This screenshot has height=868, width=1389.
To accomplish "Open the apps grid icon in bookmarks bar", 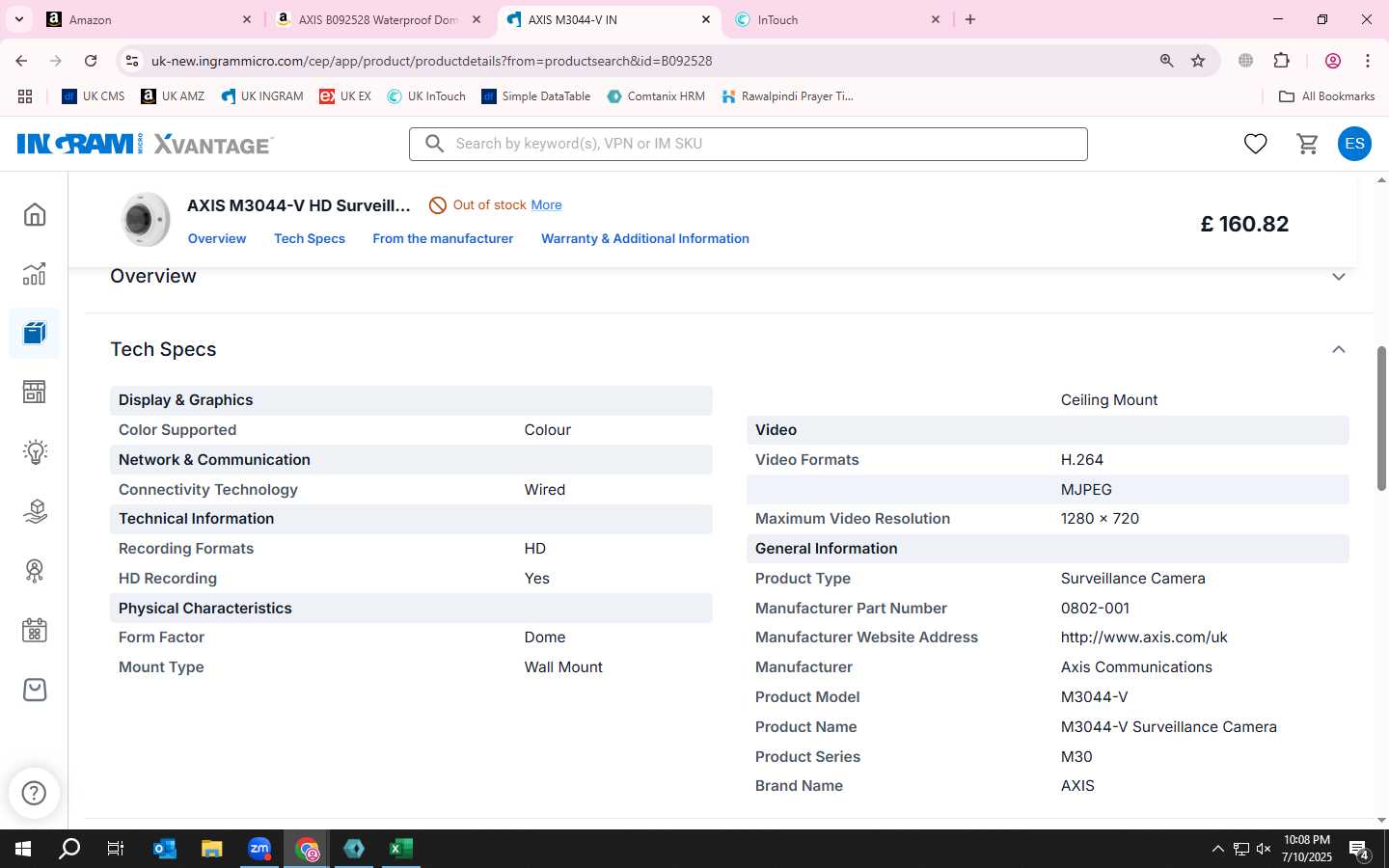I will [x=25, y=96].
